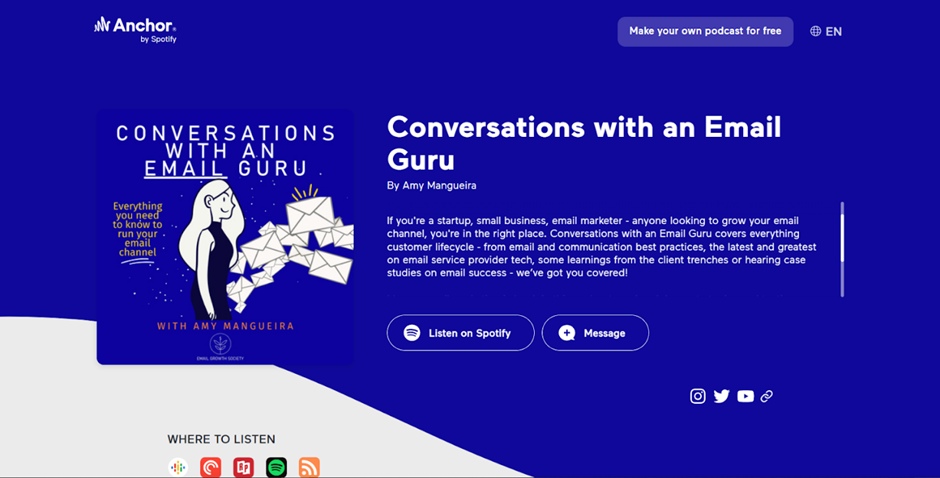Open the YouTube channel icon
This screenshot has height=478, width=940.
point(745,396)
